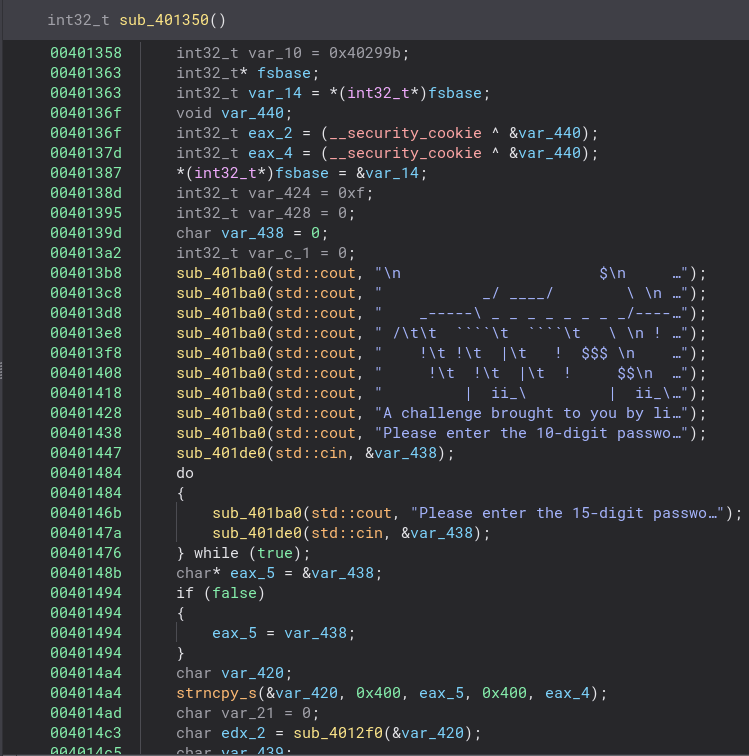Select the int32_t return type in header
The height and width of the screenshot is (756, 749).
79,20
